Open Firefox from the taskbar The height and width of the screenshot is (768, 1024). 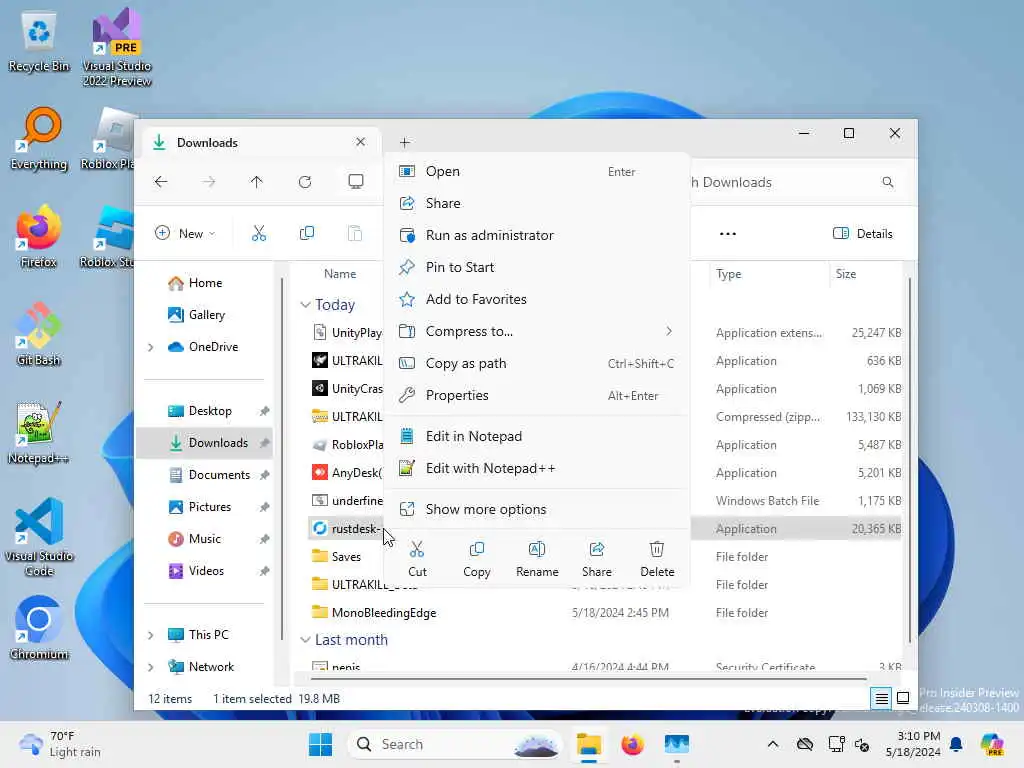[632, 744]
